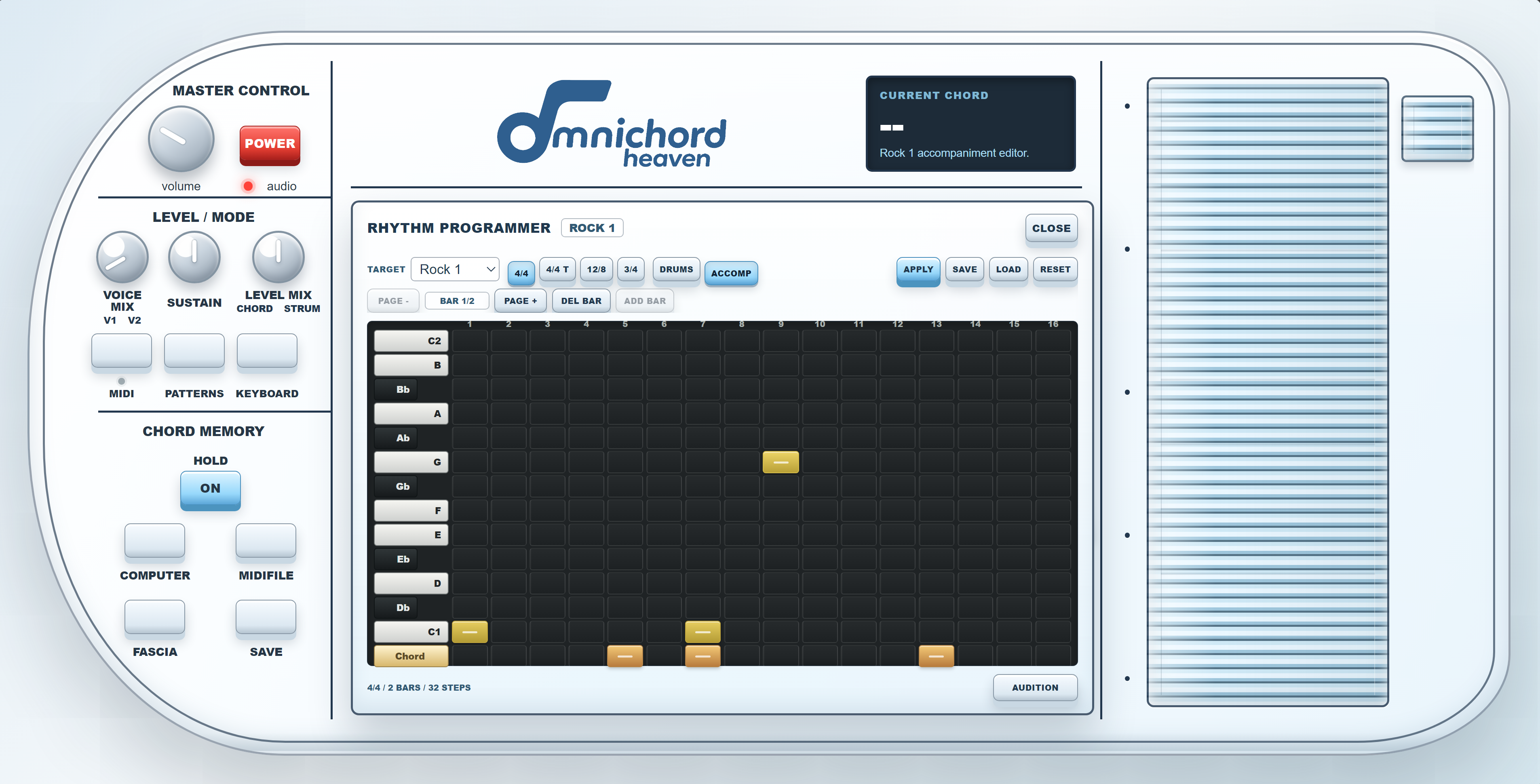Add a C2 note at step 1
This screenshot has height=784, width=1540.
coord(470,341)
